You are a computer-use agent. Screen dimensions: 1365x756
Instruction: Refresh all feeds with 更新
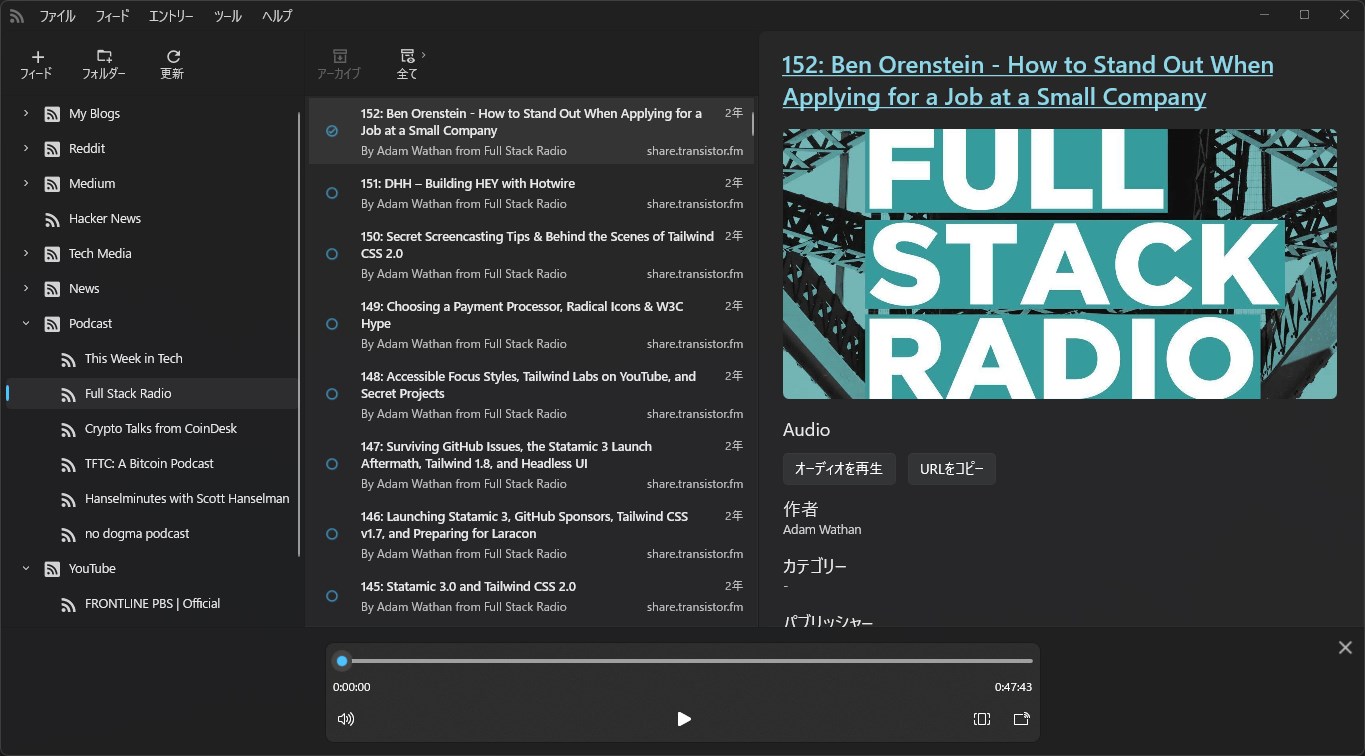pos(171,63)
